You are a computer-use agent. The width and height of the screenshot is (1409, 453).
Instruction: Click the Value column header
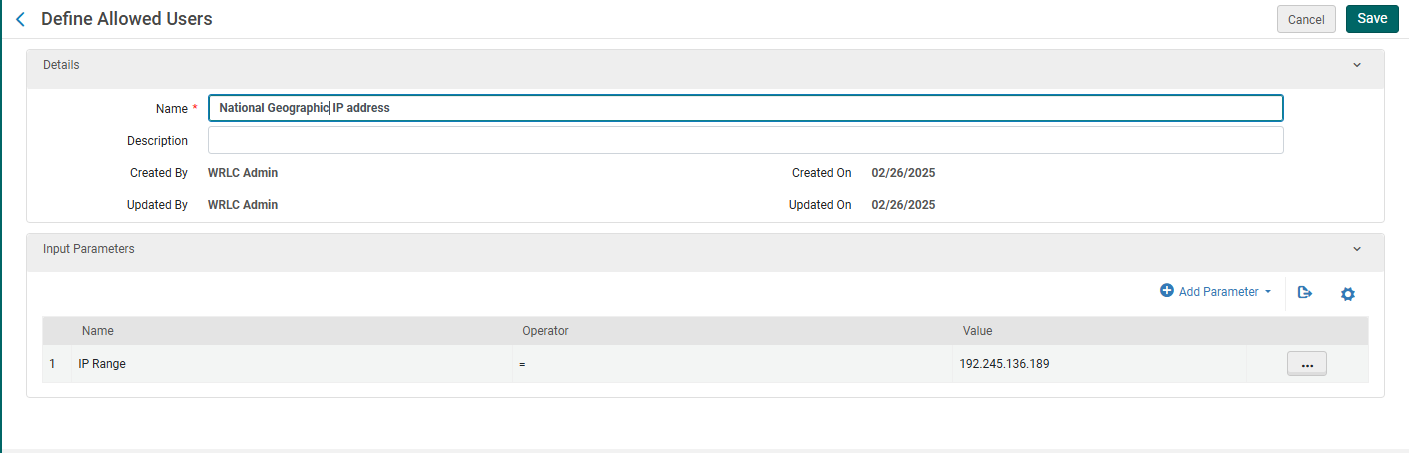pyautogui.click(x=977, y=331)
